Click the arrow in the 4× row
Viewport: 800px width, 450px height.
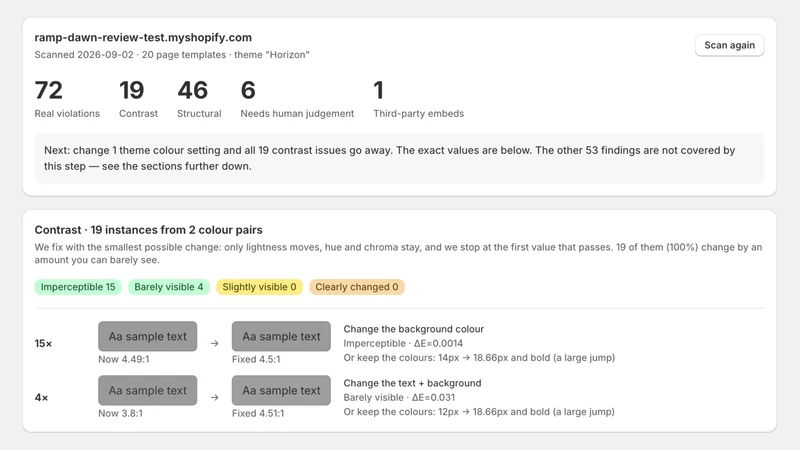215,397
